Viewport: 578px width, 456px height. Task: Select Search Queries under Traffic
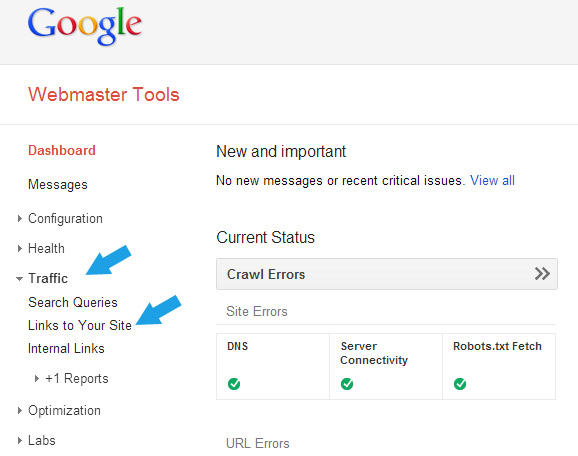pyautogui.click(x=73, y=302)
